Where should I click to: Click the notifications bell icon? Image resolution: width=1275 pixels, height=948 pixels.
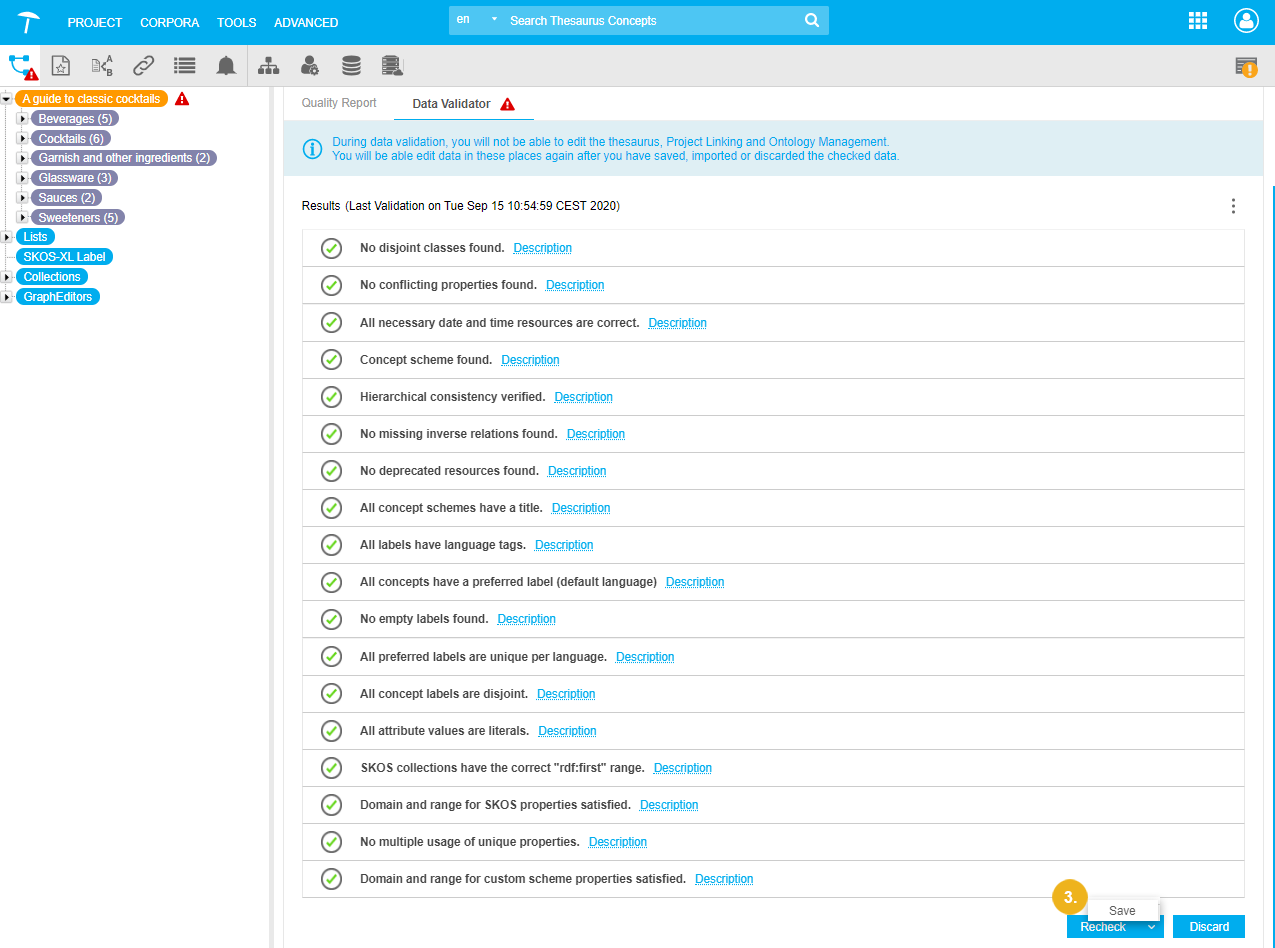point(227,66)
